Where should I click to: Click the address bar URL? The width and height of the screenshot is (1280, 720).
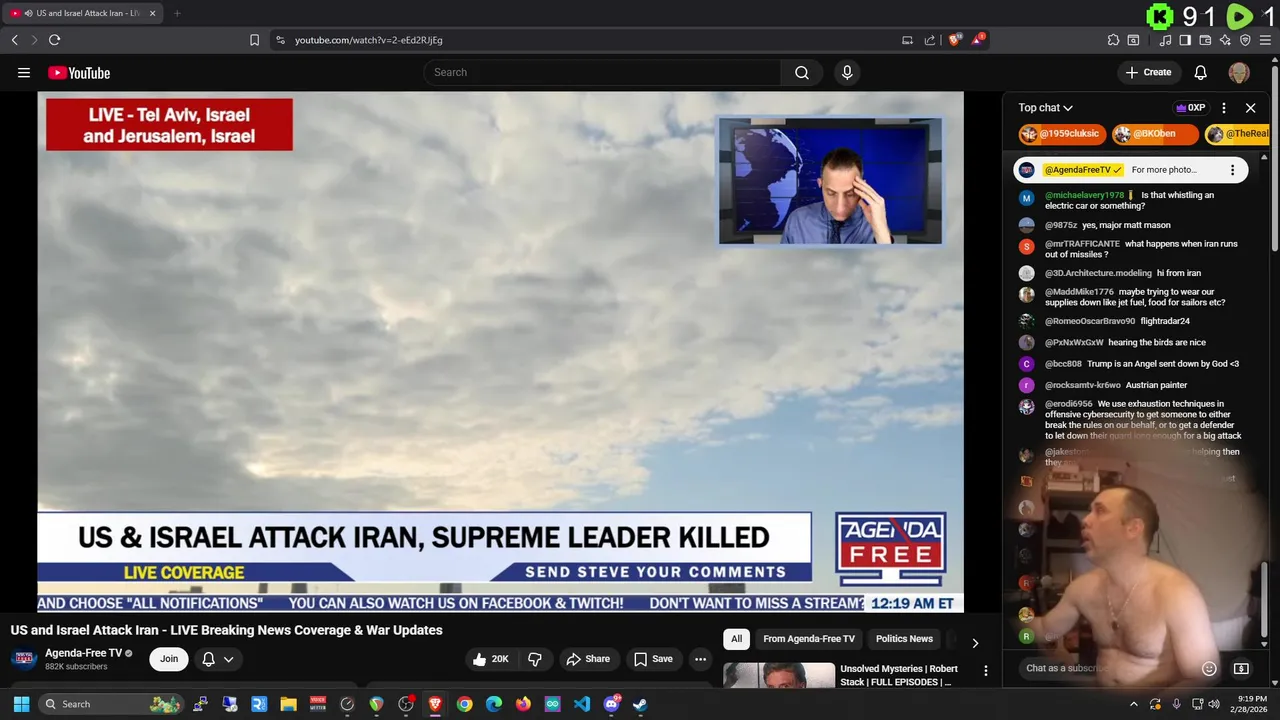click(369, 40)
